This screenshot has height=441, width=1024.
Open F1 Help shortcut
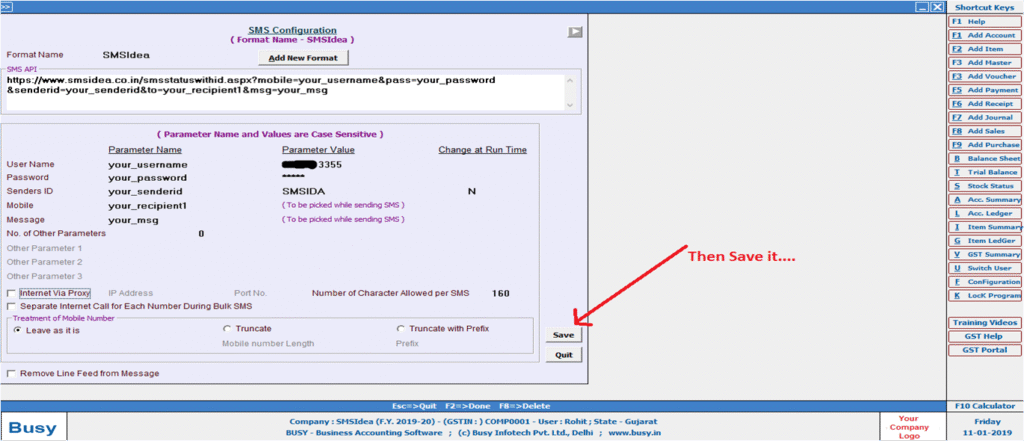click(985, 21)
